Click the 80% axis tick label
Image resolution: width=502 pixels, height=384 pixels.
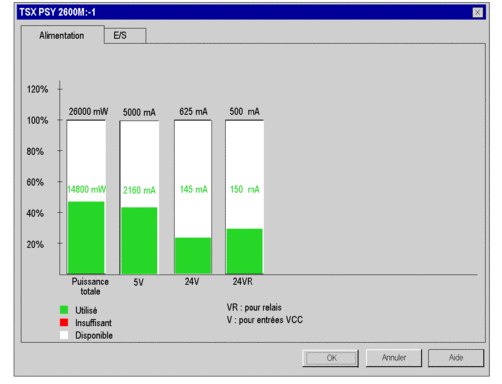35,151
